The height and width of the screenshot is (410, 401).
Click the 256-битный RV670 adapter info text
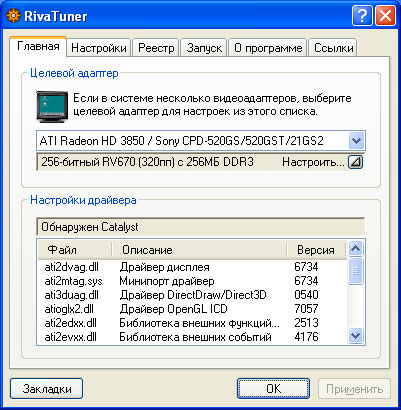click(x=147, y=162)
